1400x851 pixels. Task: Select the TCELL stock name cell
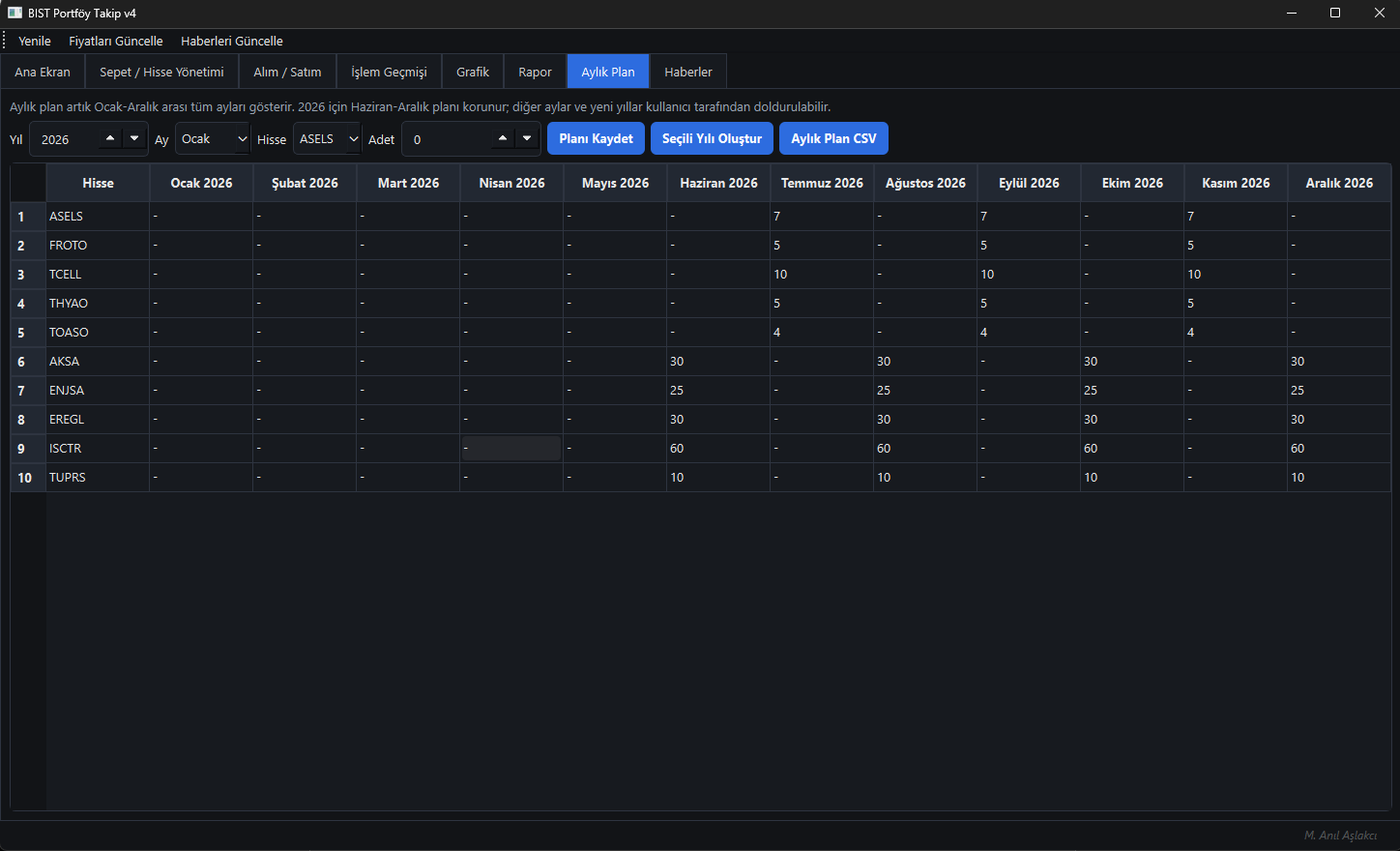[x=98, y=275]
